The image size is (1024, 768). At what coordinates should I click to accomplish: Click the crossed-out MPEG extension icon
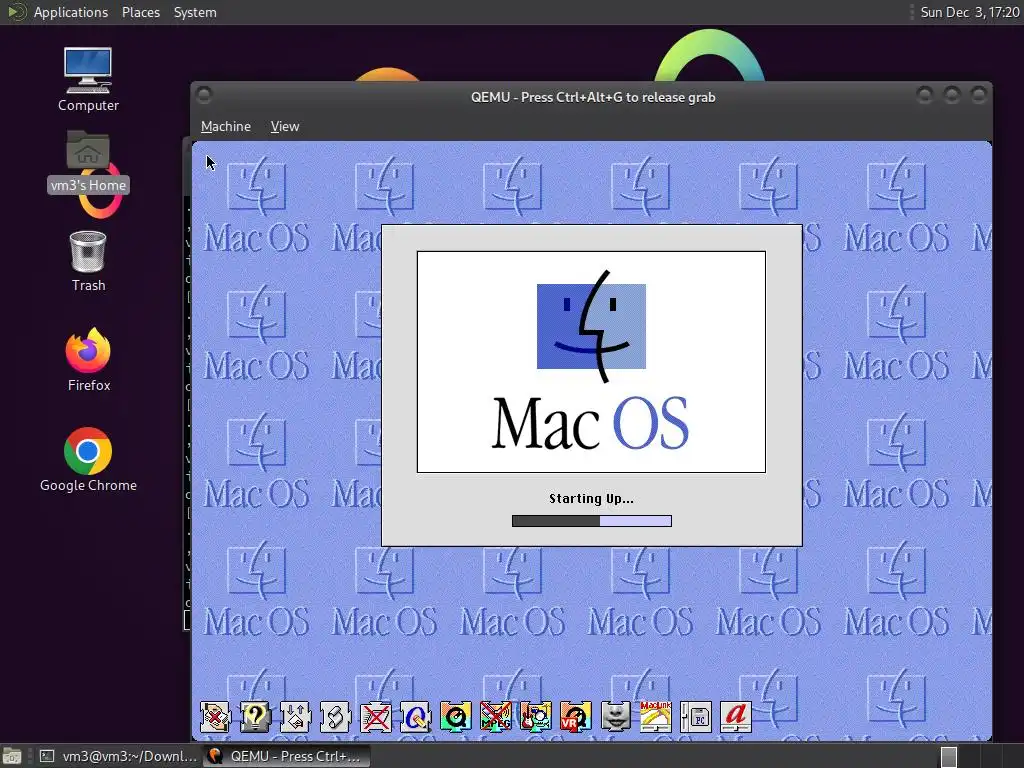tap(496, 716)
